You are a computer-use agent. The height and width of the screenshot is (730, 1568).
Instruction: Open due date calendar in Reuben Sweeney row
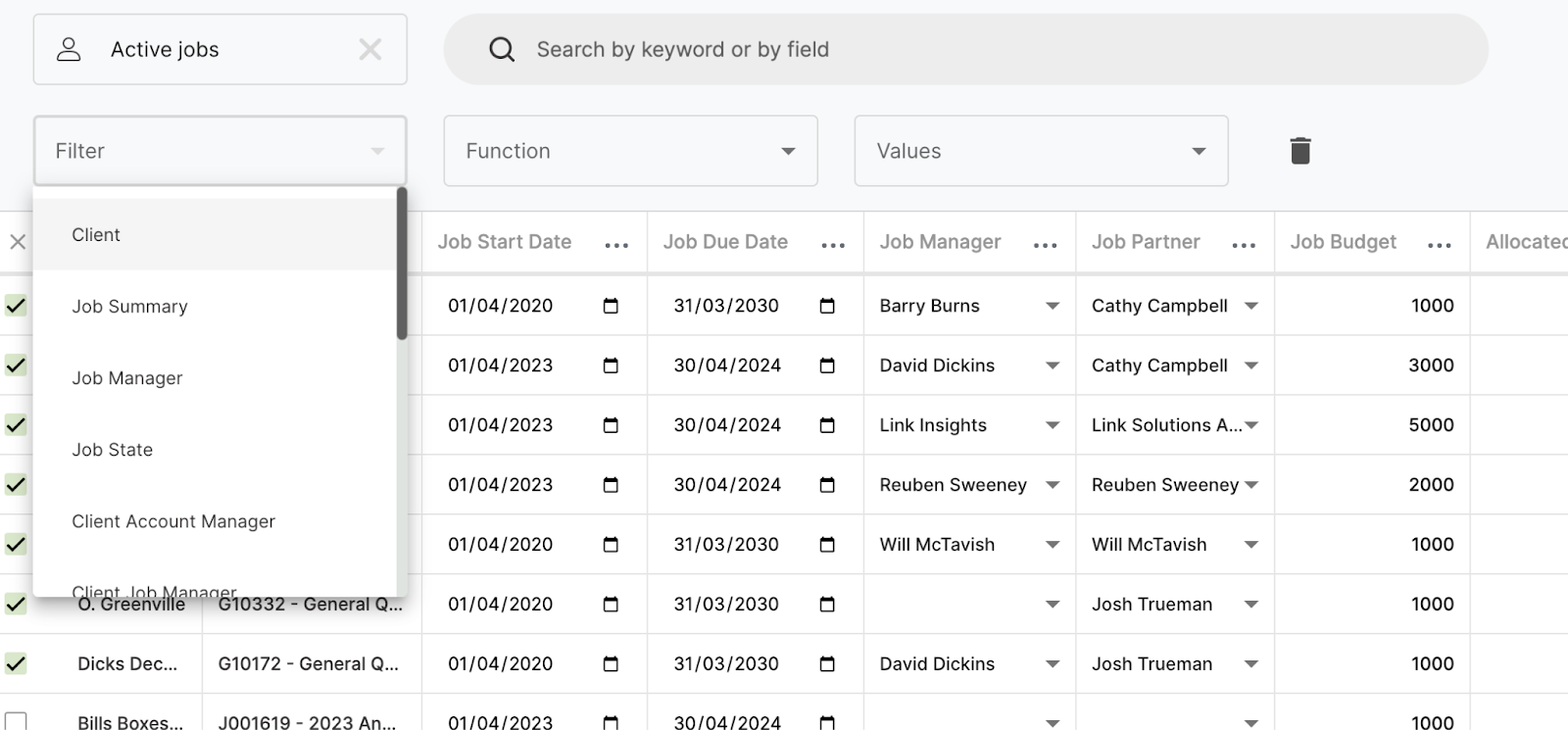(x=827, y=485)
